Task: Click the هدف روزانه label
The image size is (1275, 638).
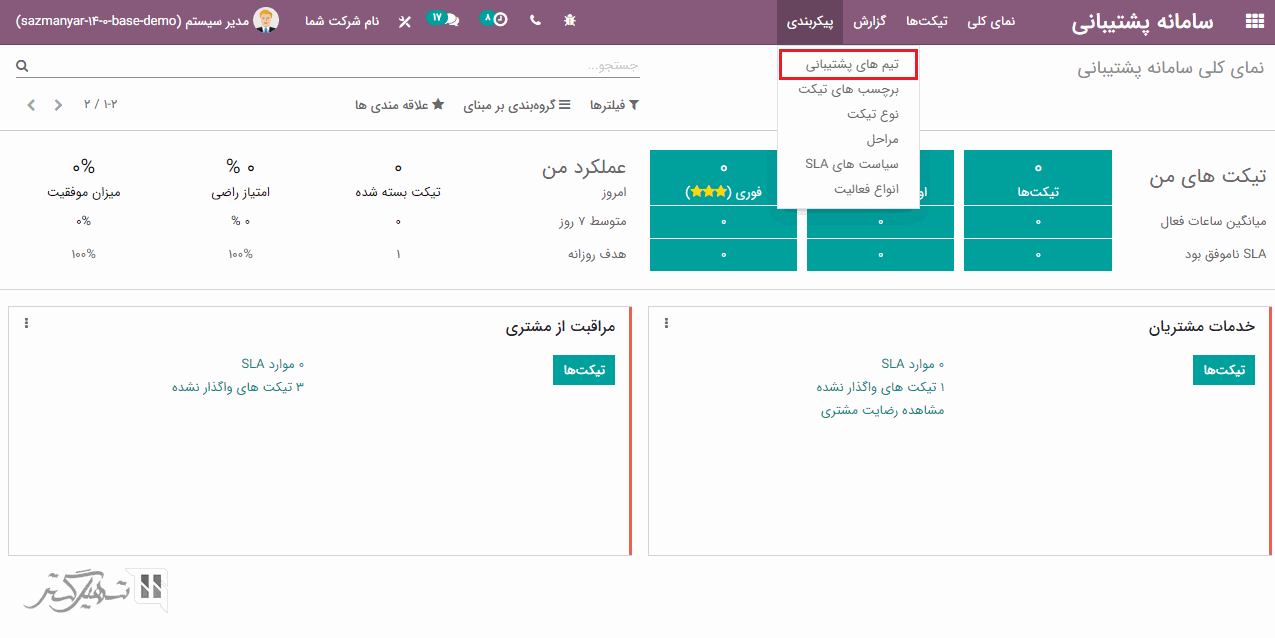Action: tap(596, 254)
